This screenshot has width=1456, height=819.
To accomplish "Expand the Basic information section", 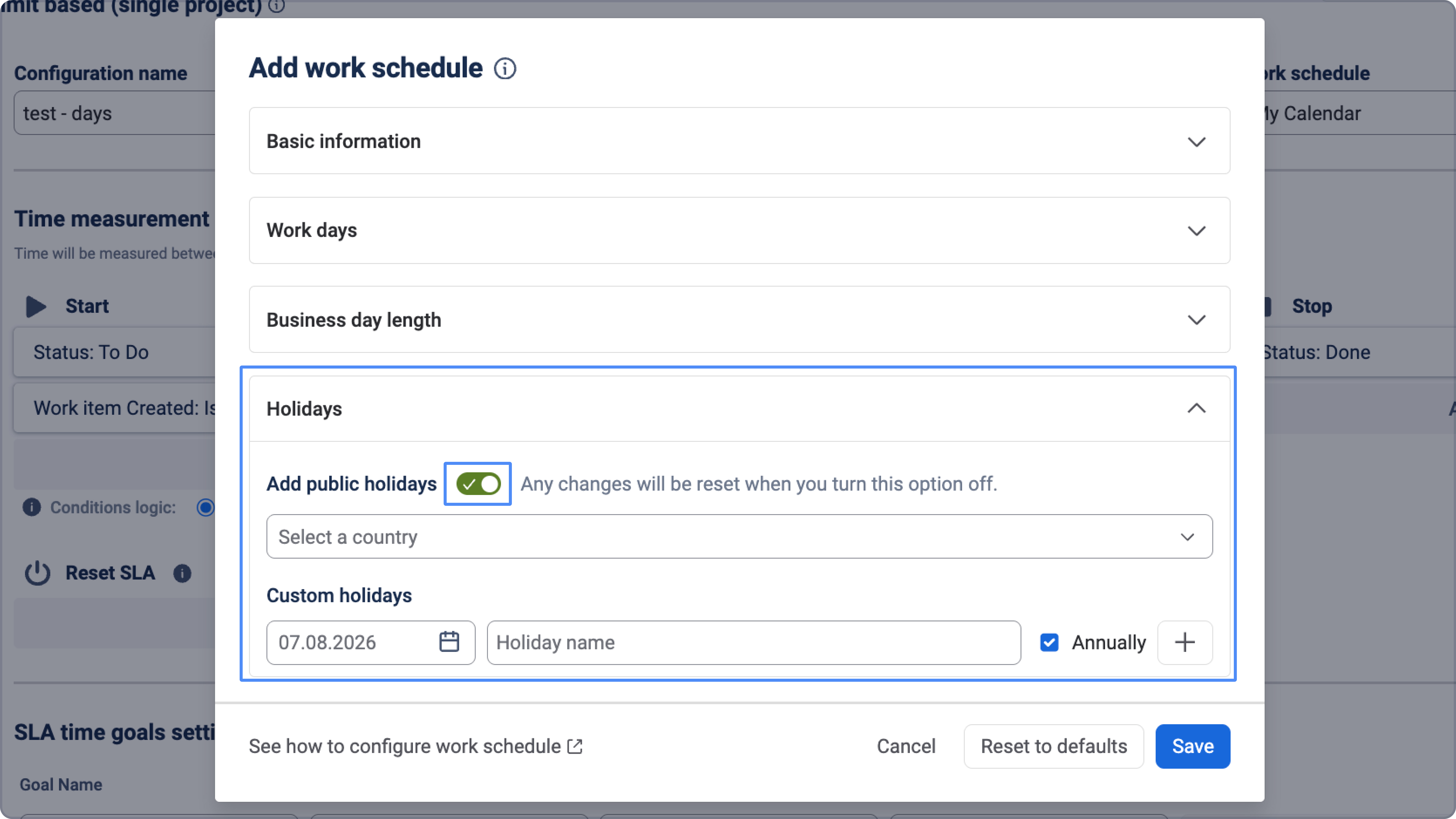I will (739, 141).
